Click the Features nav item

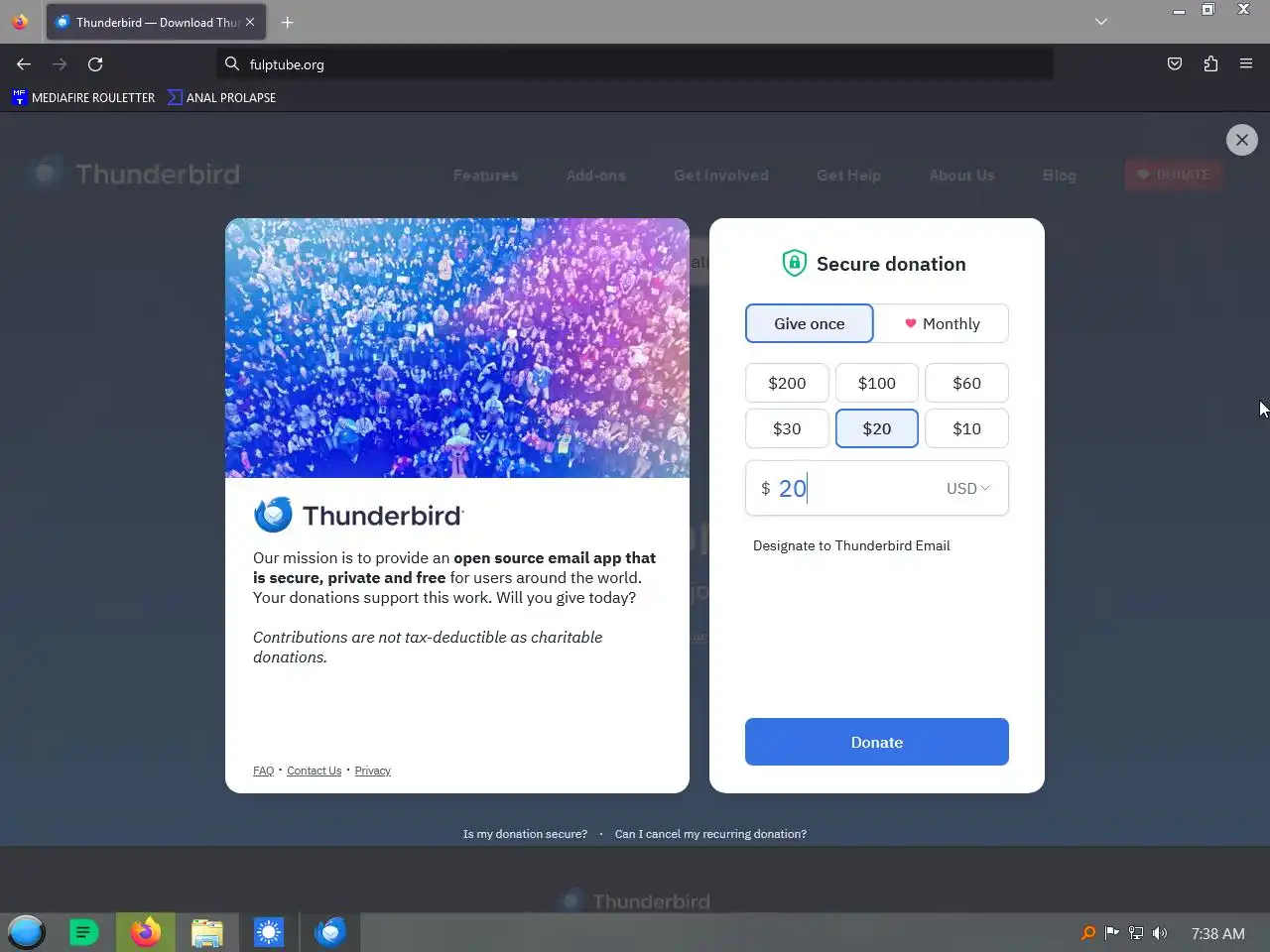pos(485,175)
